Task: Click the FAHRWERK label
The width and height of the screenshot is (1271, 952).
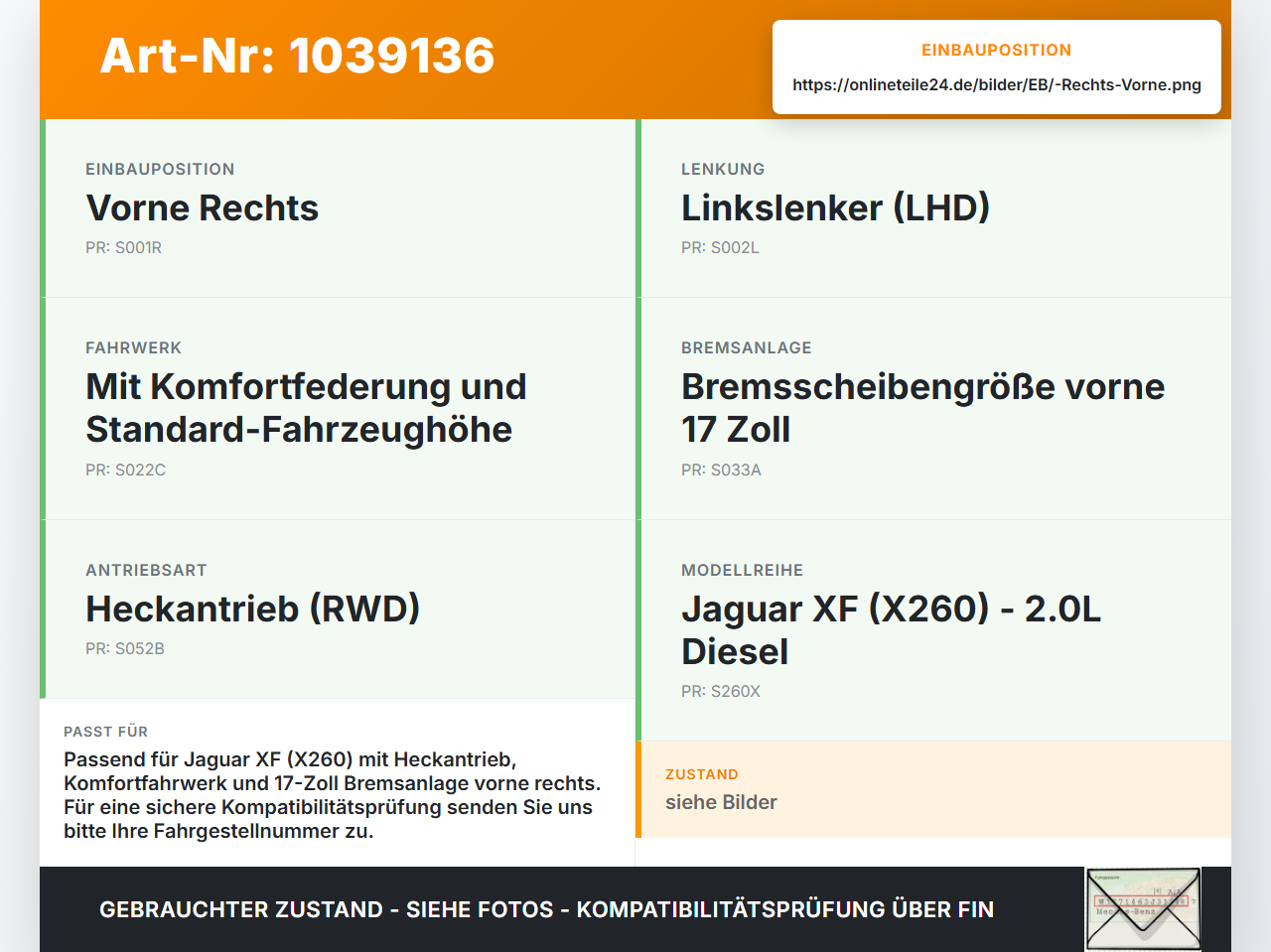Action: coord(134,347)
